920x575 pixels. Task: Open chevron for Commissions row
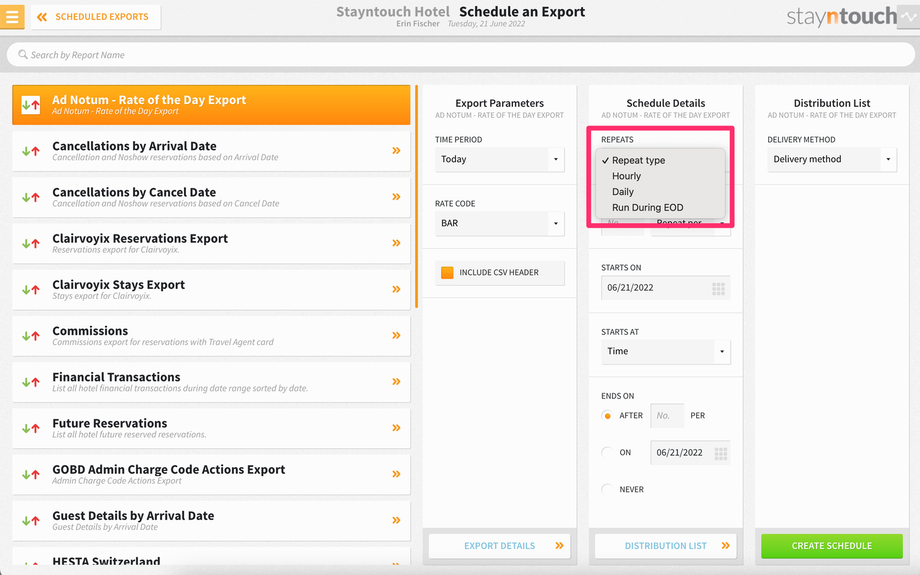396,336
